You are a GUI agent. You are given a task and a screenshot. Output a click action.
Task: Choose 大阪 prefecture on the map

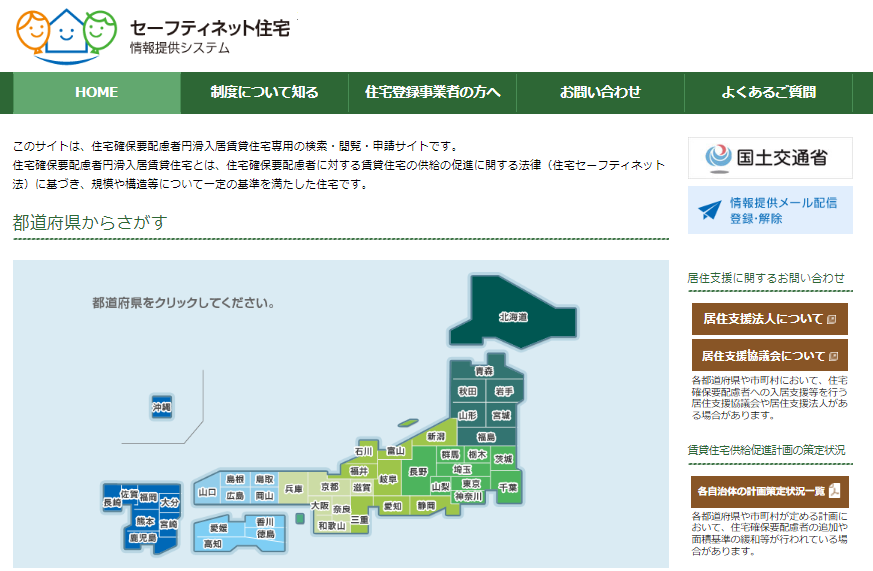pyautogui.click(x=319, y=505)
